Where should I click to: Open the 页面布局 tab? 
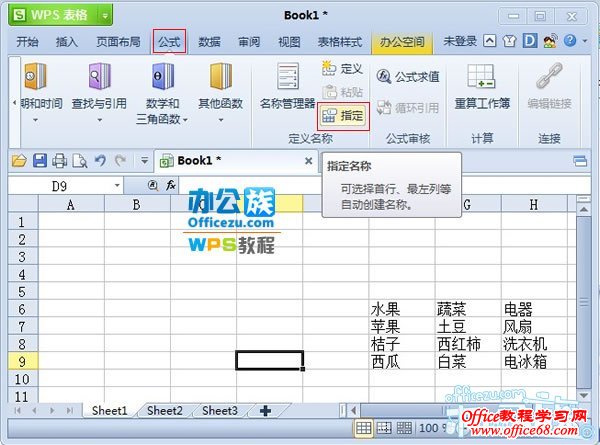coord(118,41)
